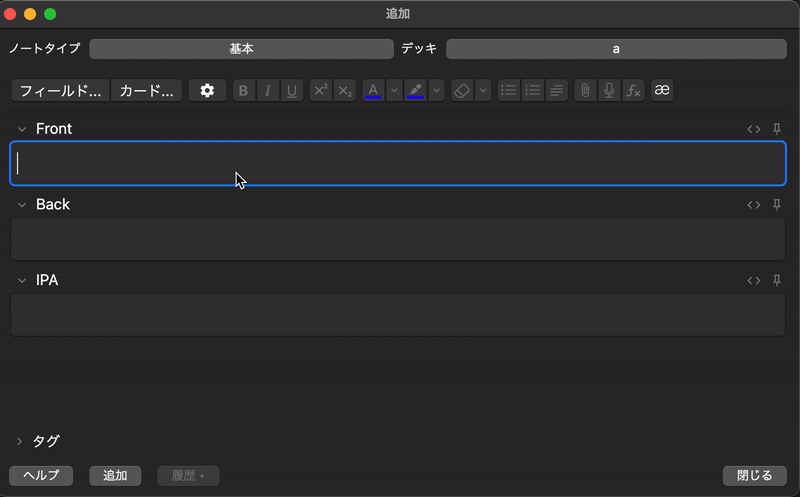Apply the text color swatch
800x497 pixels.
pos(373,90)
